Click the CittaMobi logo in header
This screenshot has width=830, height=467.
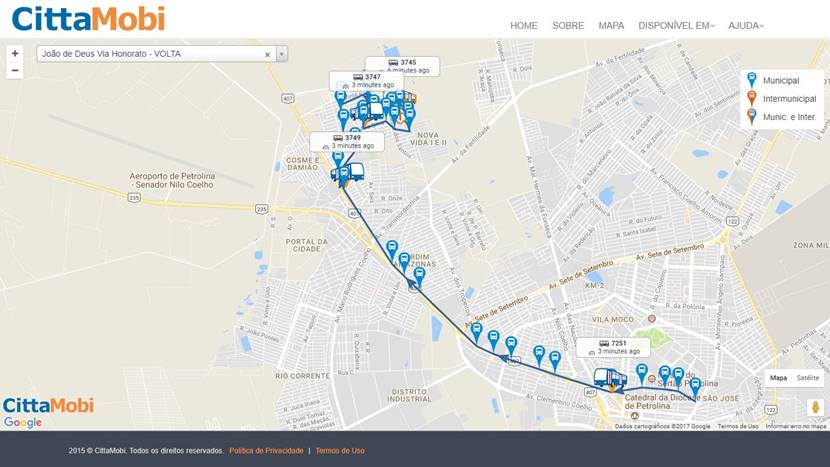tap(88, 19)
